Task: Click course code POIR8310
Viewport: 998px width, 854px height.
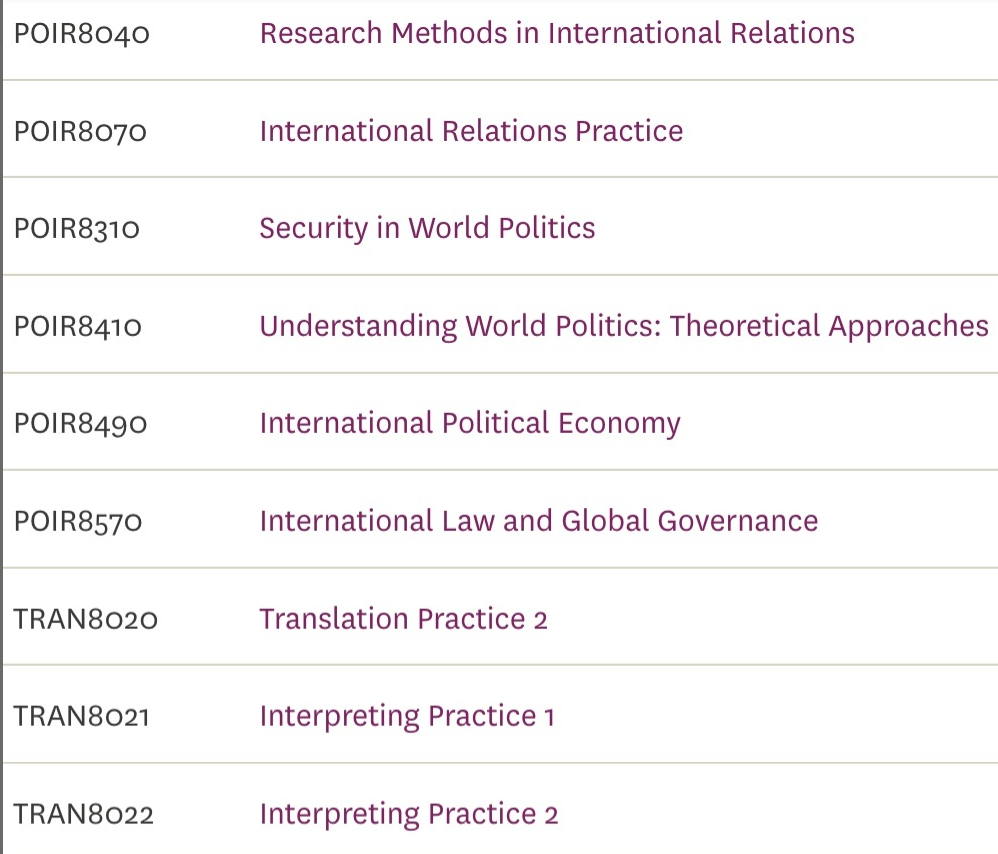Action: [77, 229]
